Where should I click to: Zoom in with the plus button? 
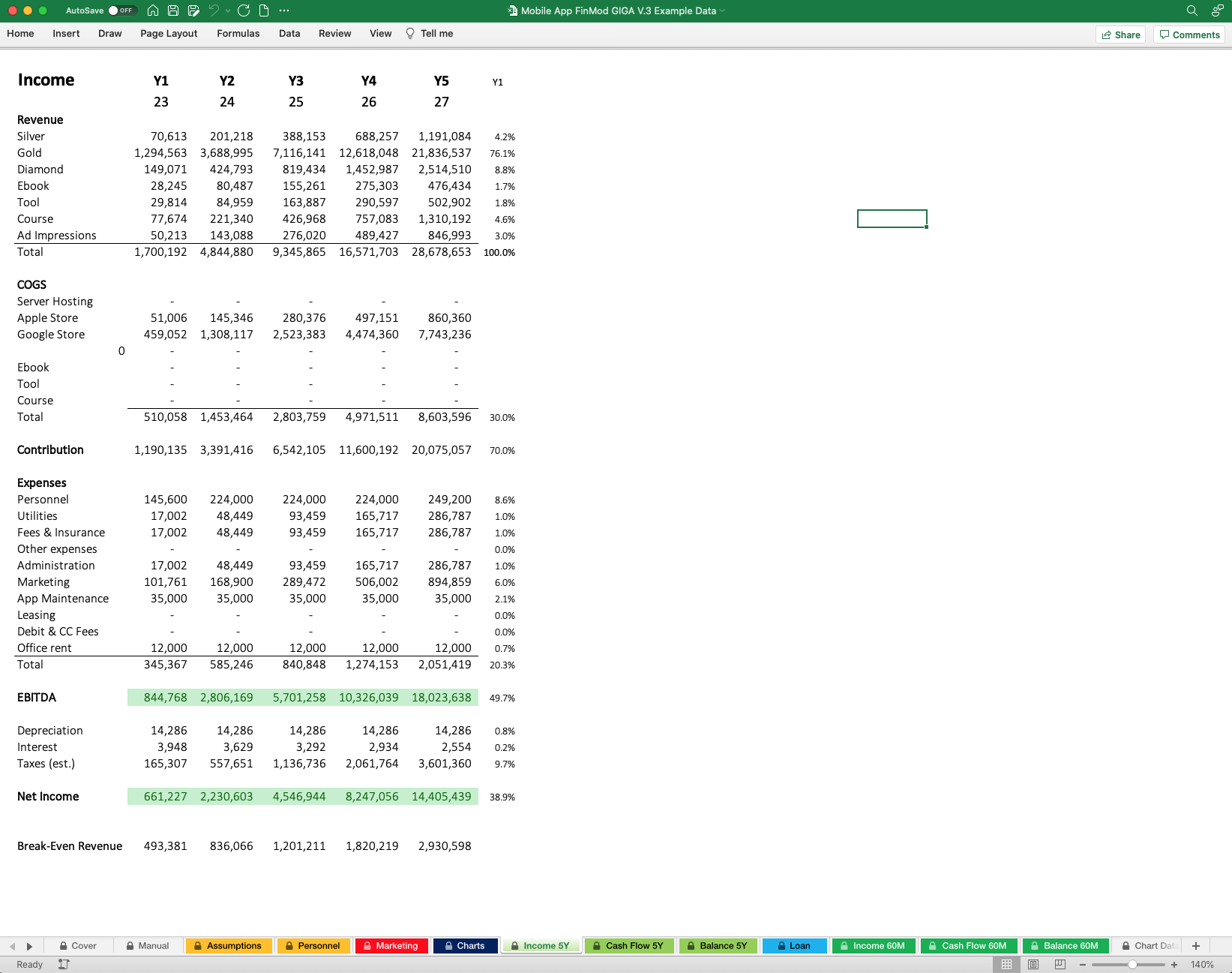click(x=1174, y=965)
